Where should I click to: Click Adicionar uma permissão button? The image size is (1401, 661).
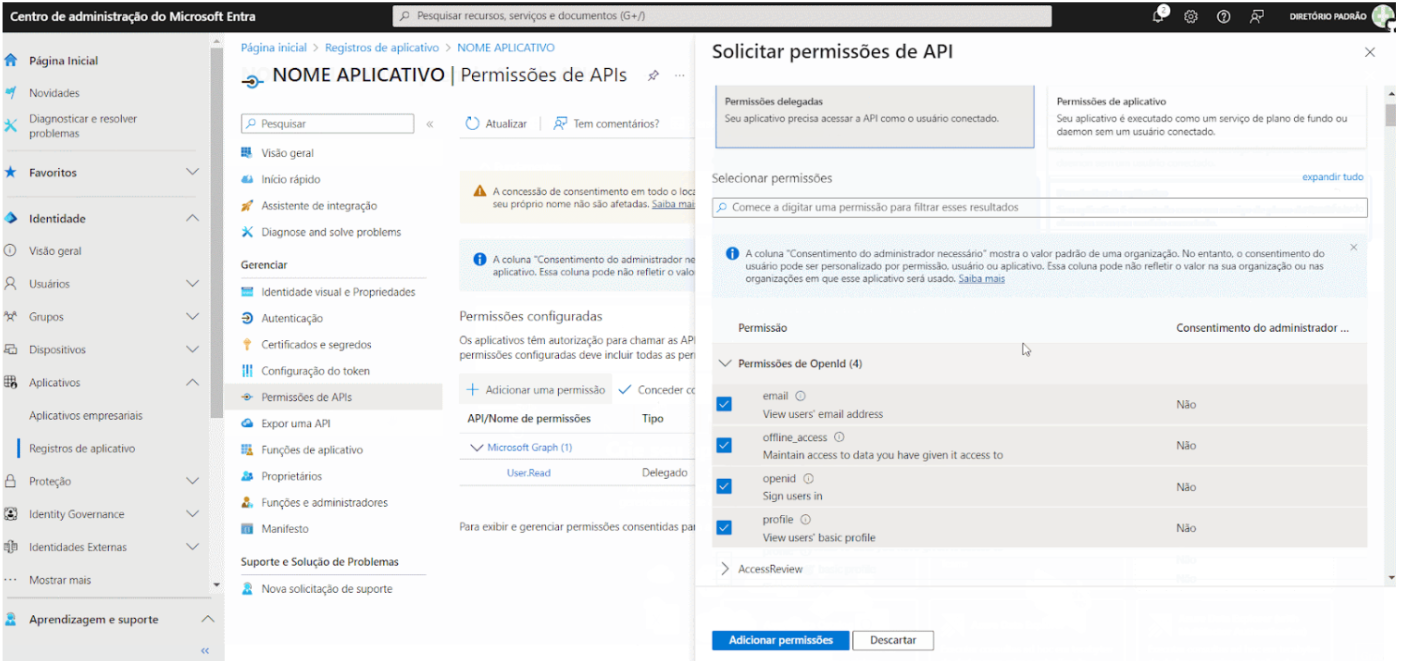tap(537, 390)
